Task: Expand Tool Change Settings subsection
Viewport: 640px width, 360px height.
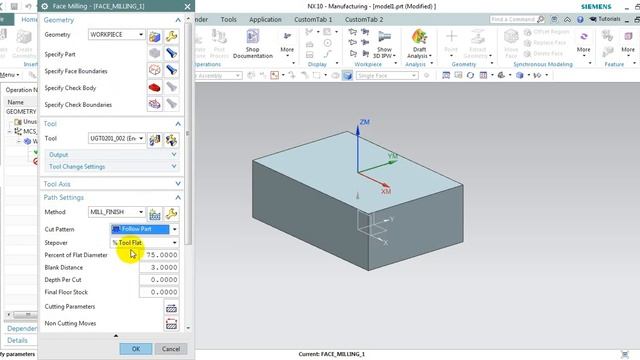Action: click(174, 167)
